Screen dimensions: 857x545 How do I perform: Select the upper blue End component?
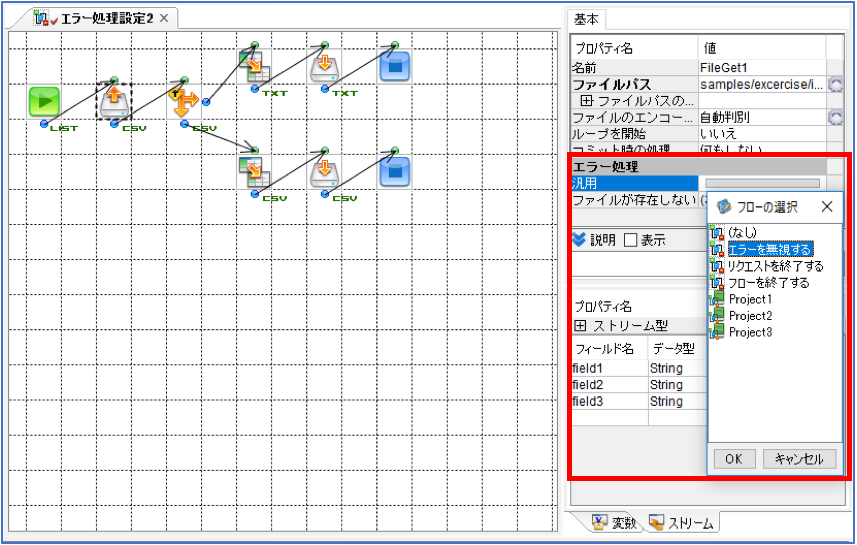[x=394, y=67]
